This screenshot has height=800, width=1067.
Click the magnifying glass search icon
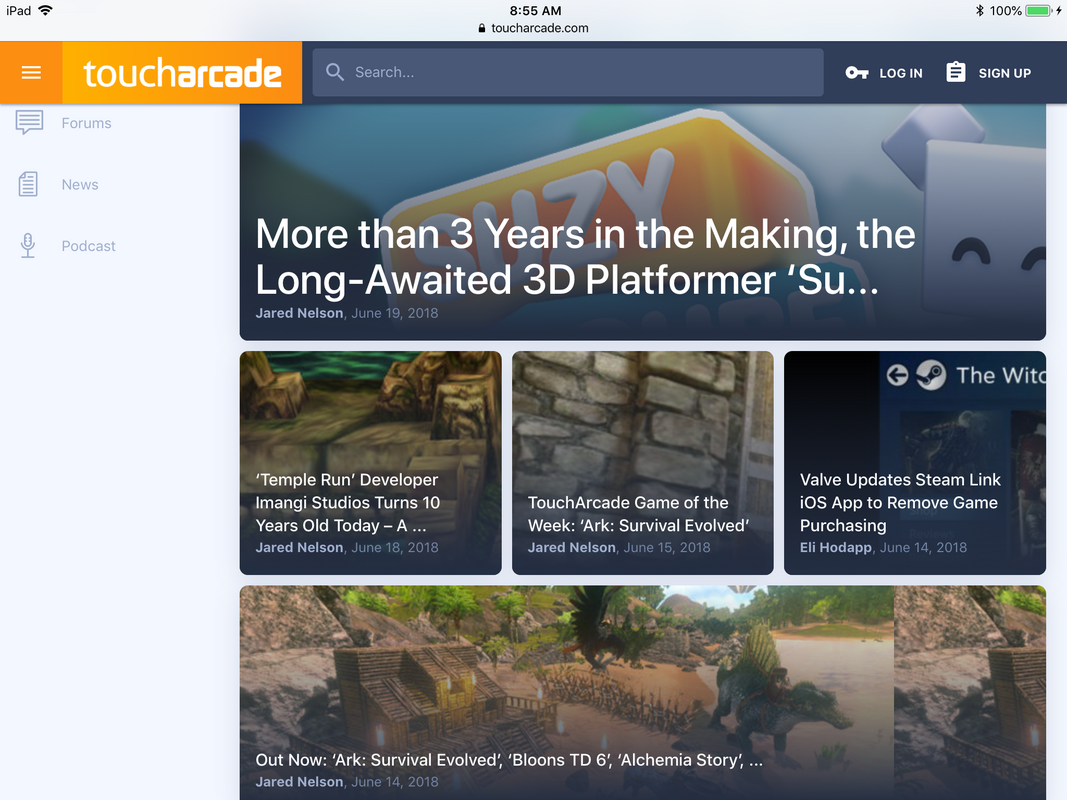(334, 72)
